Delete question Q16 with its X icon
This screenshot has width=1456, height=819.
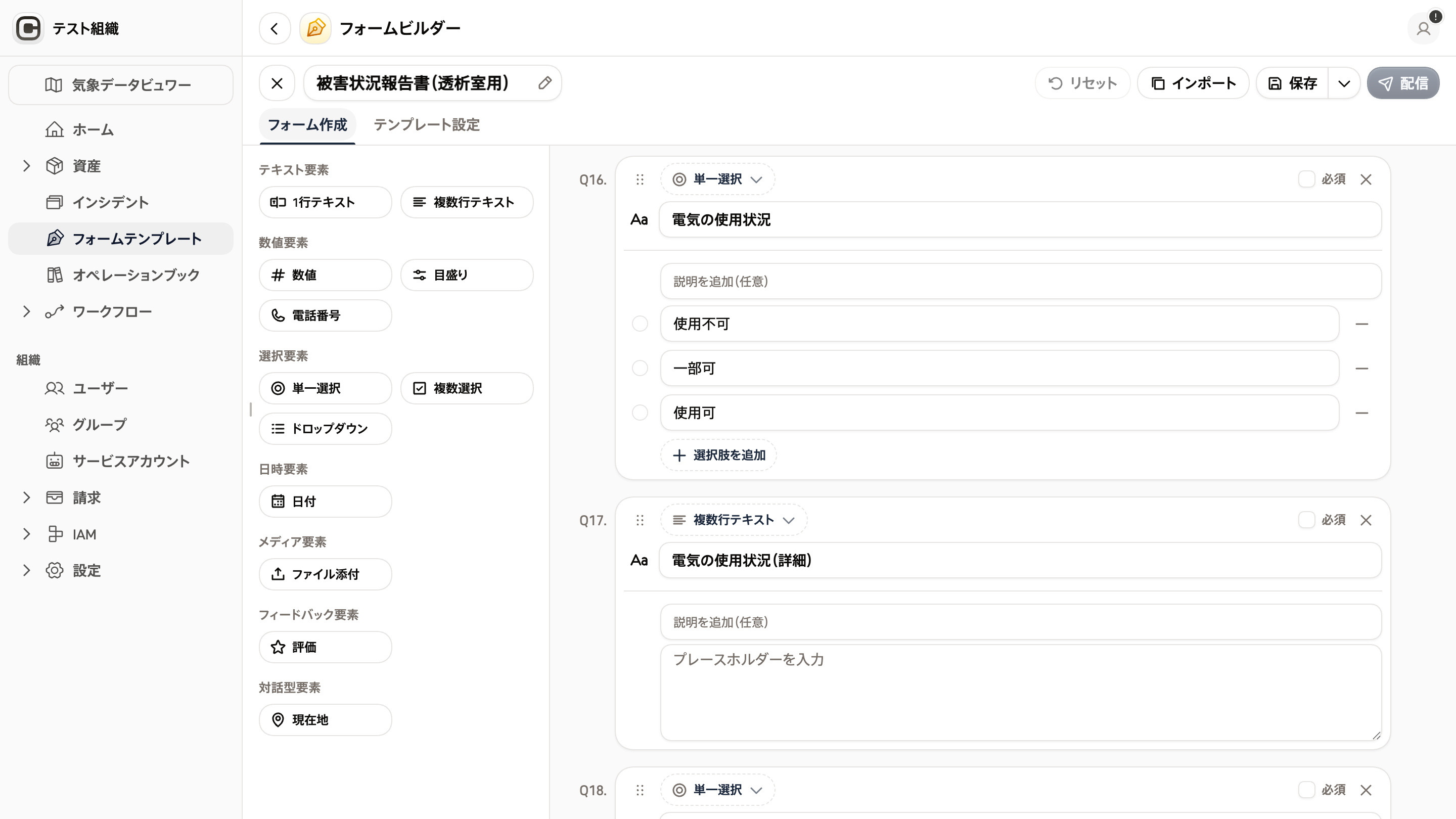click(1366, 180)
